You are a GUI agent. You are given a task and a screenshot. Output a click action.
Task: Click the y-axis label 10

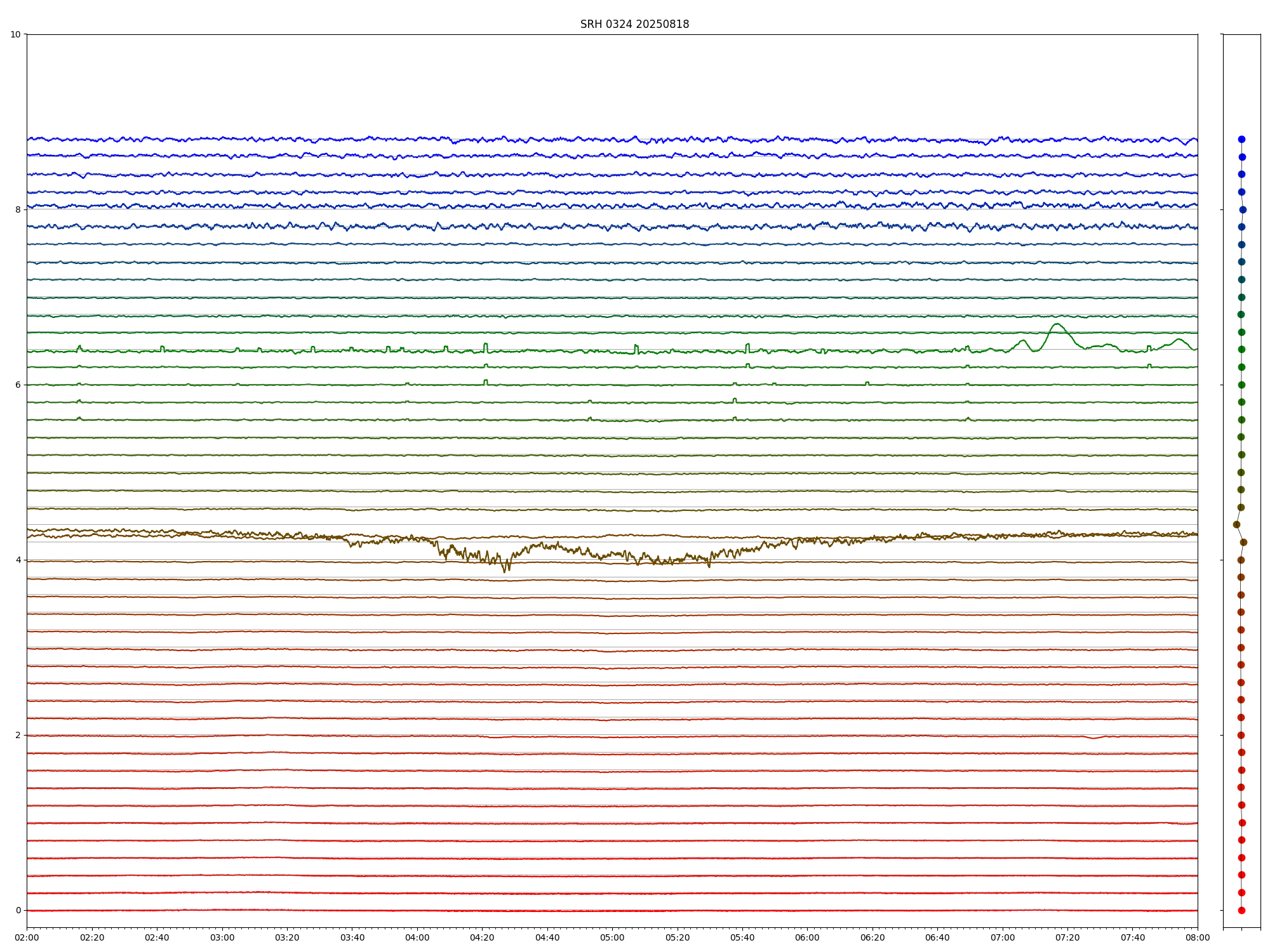(15, 34)
